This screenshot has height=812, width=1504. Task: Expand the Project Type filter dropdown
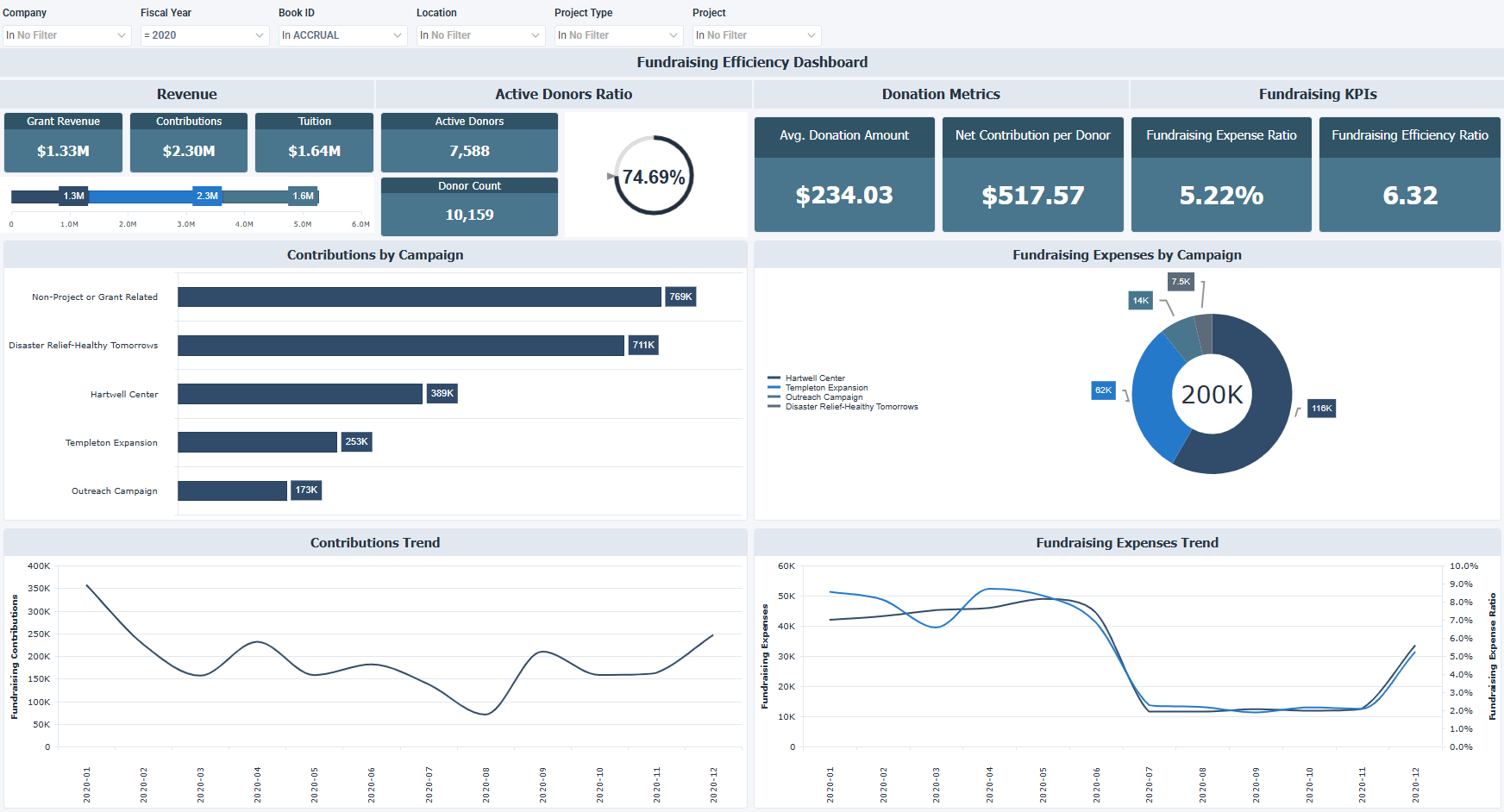click(618, 35)
